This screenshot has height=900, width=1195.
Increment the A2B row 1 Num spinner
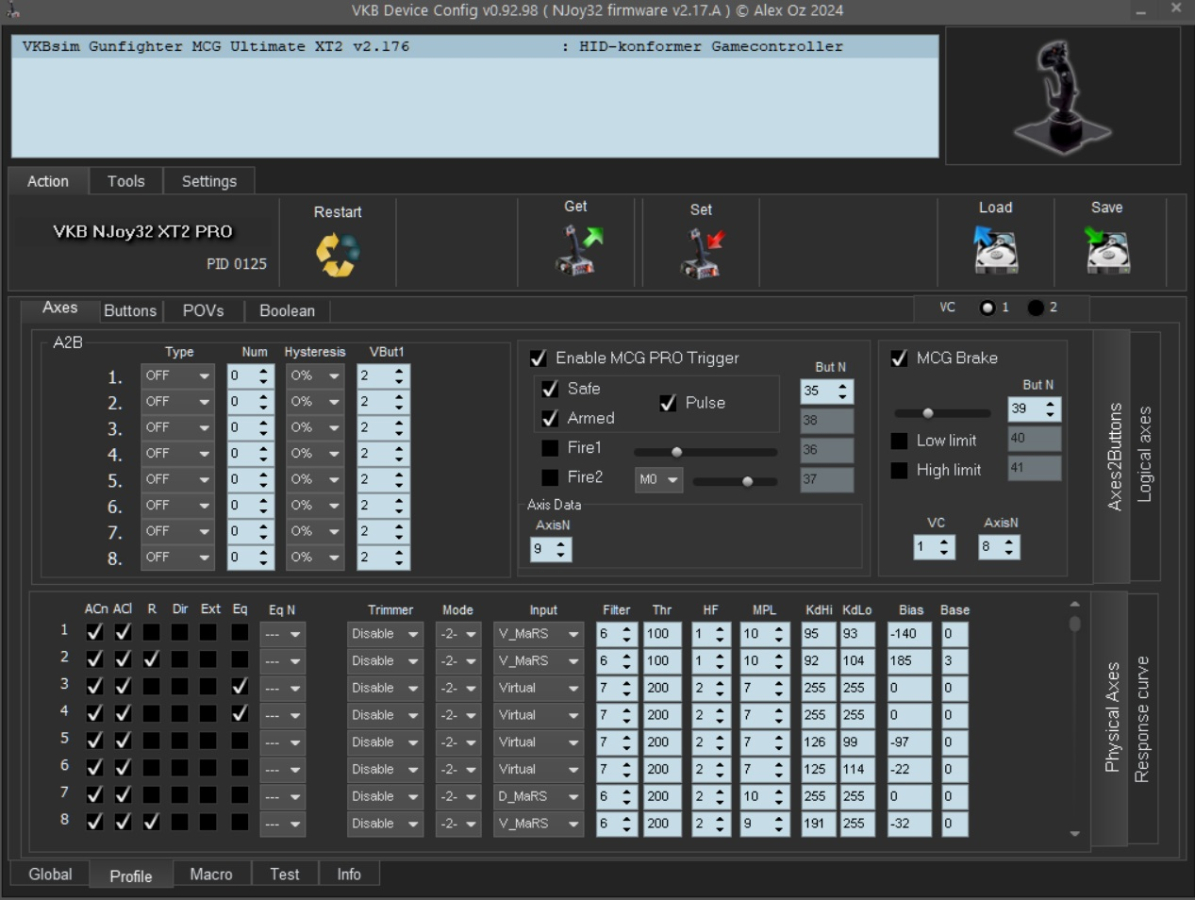click(264, 371)
